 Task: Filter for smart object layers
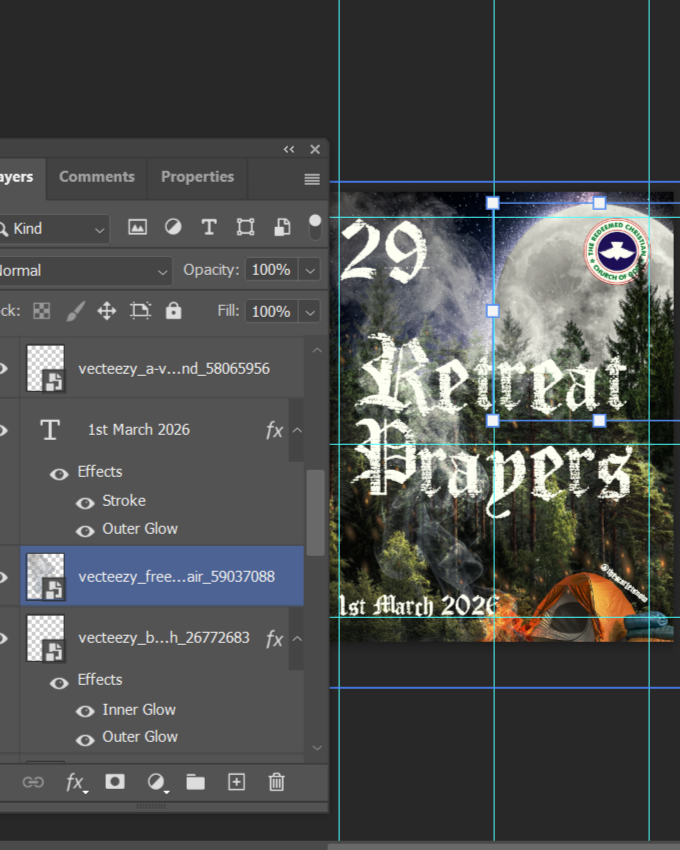pyautogui.click(x=282, y=227)
